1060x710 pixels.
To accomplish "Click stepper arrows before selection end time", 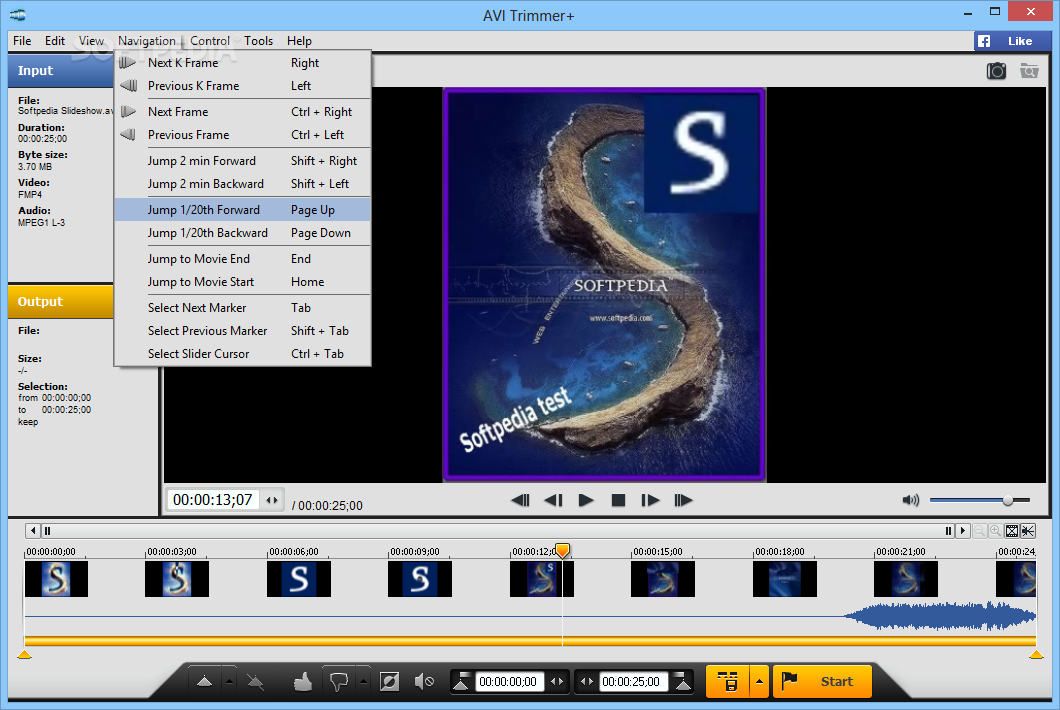I will pos(587,682).
